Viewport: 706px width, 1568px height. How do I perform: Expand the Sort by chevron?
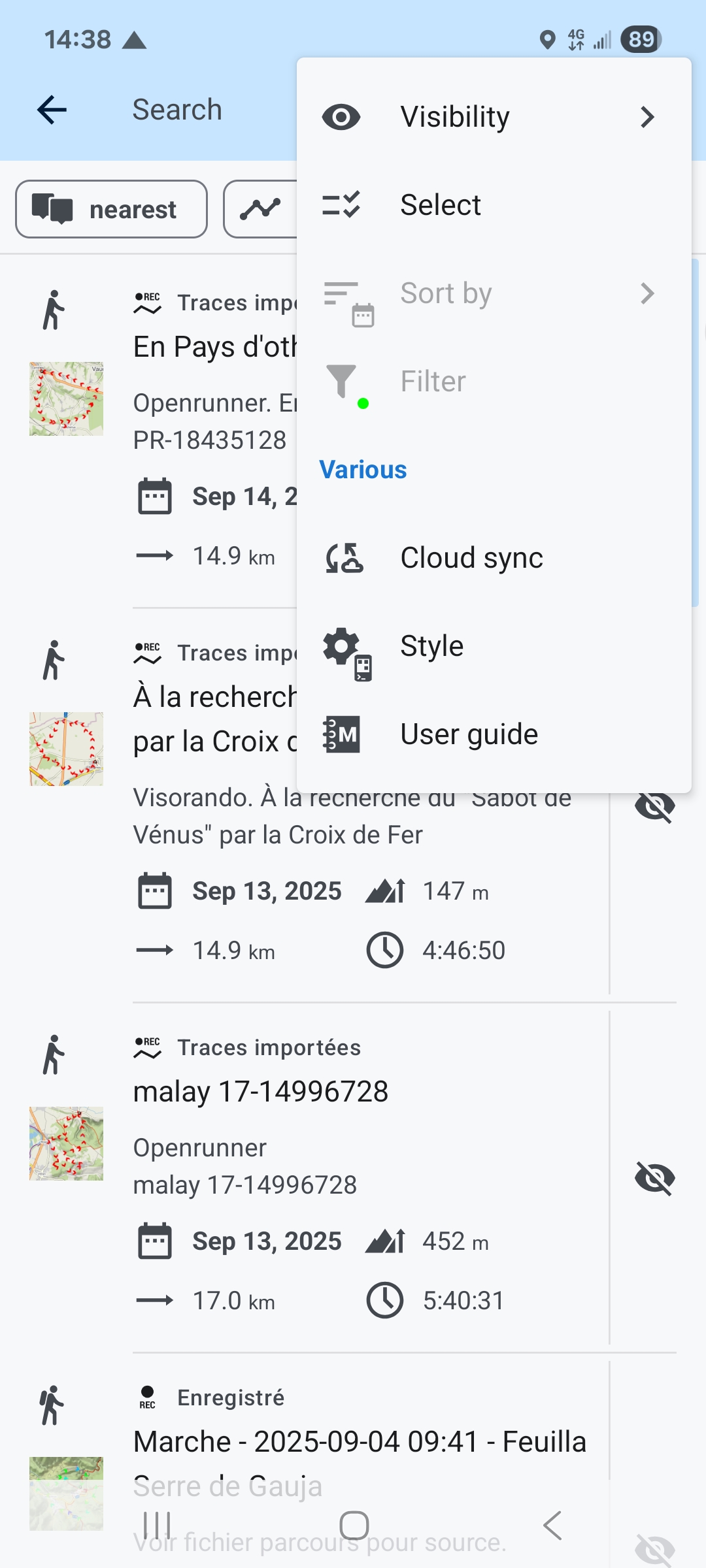click(x=647, y=293)
